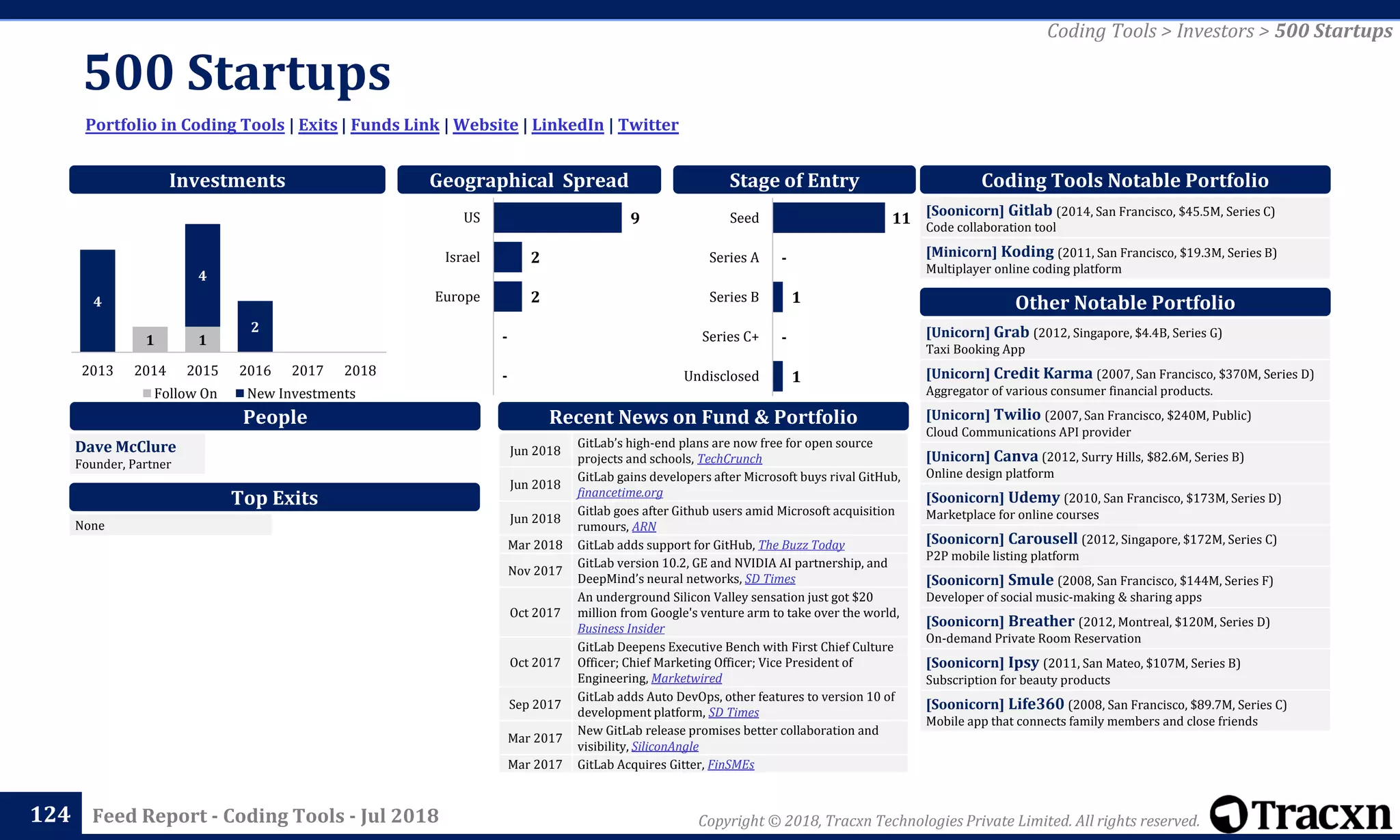The height and width of the screenshot is (840, 1400).
Task: Open the financetime.org source link
Action: click(x=620, y=493)
